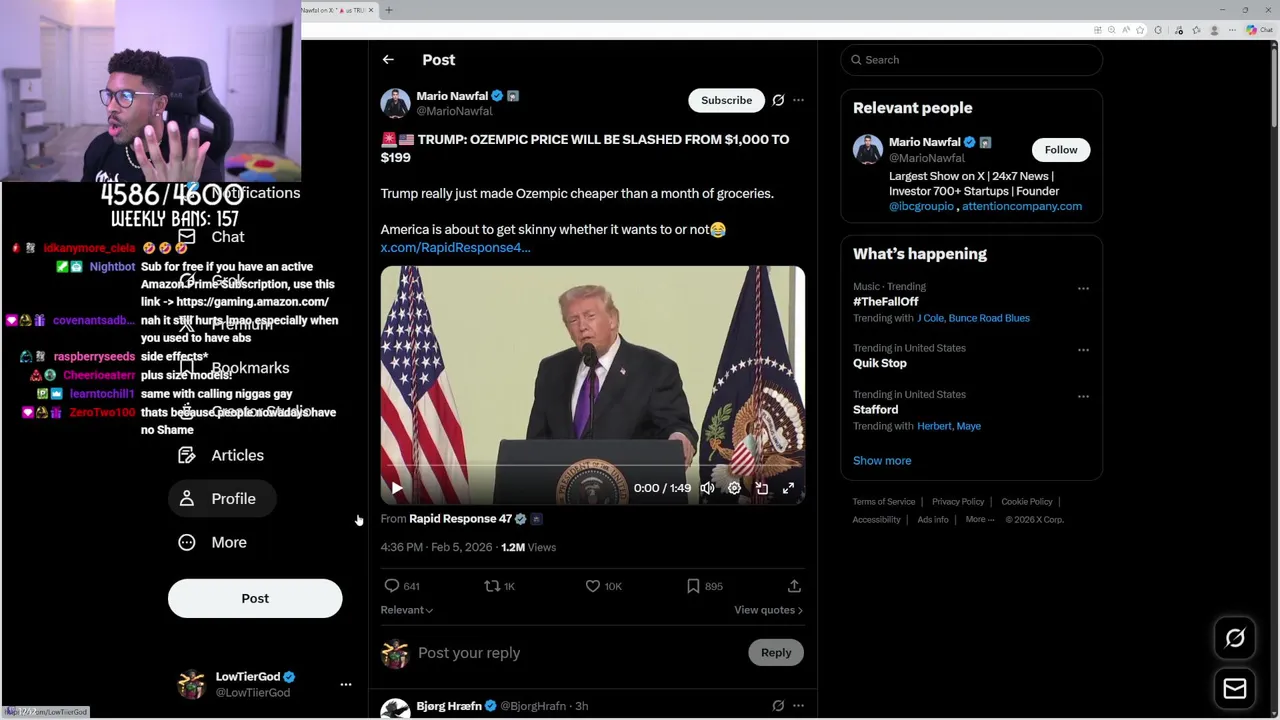This screenshot has width=1280, height=720.
Task: Open LowTierGod account options menu
Action: [x=346, y=685]
